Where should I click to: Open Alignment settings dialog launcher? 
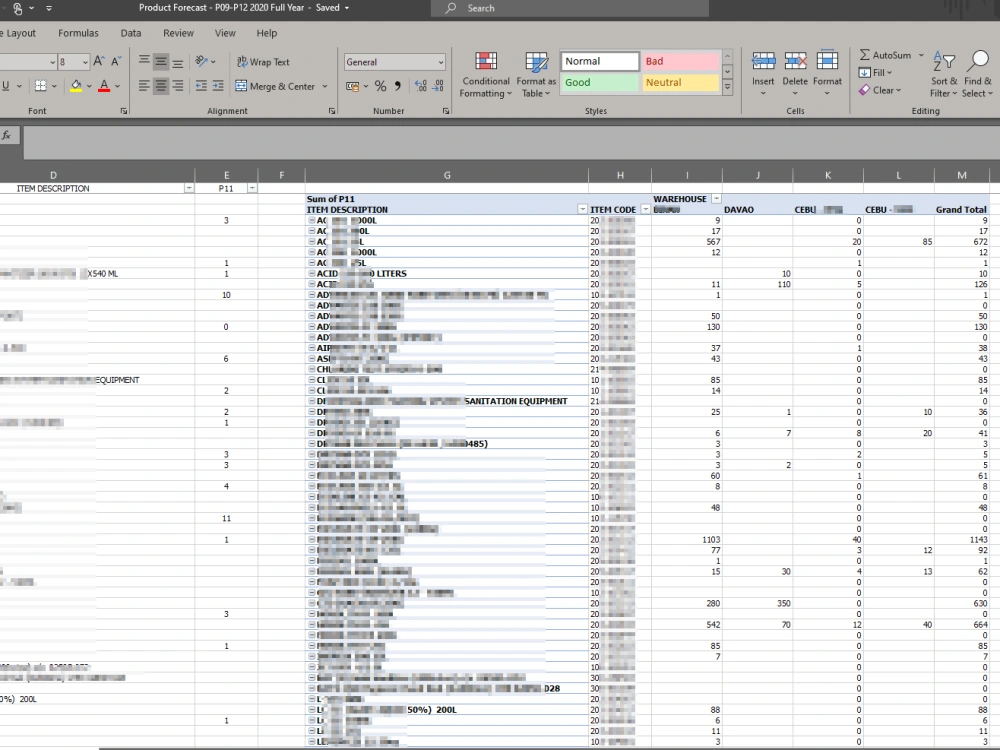click(332, 111)
